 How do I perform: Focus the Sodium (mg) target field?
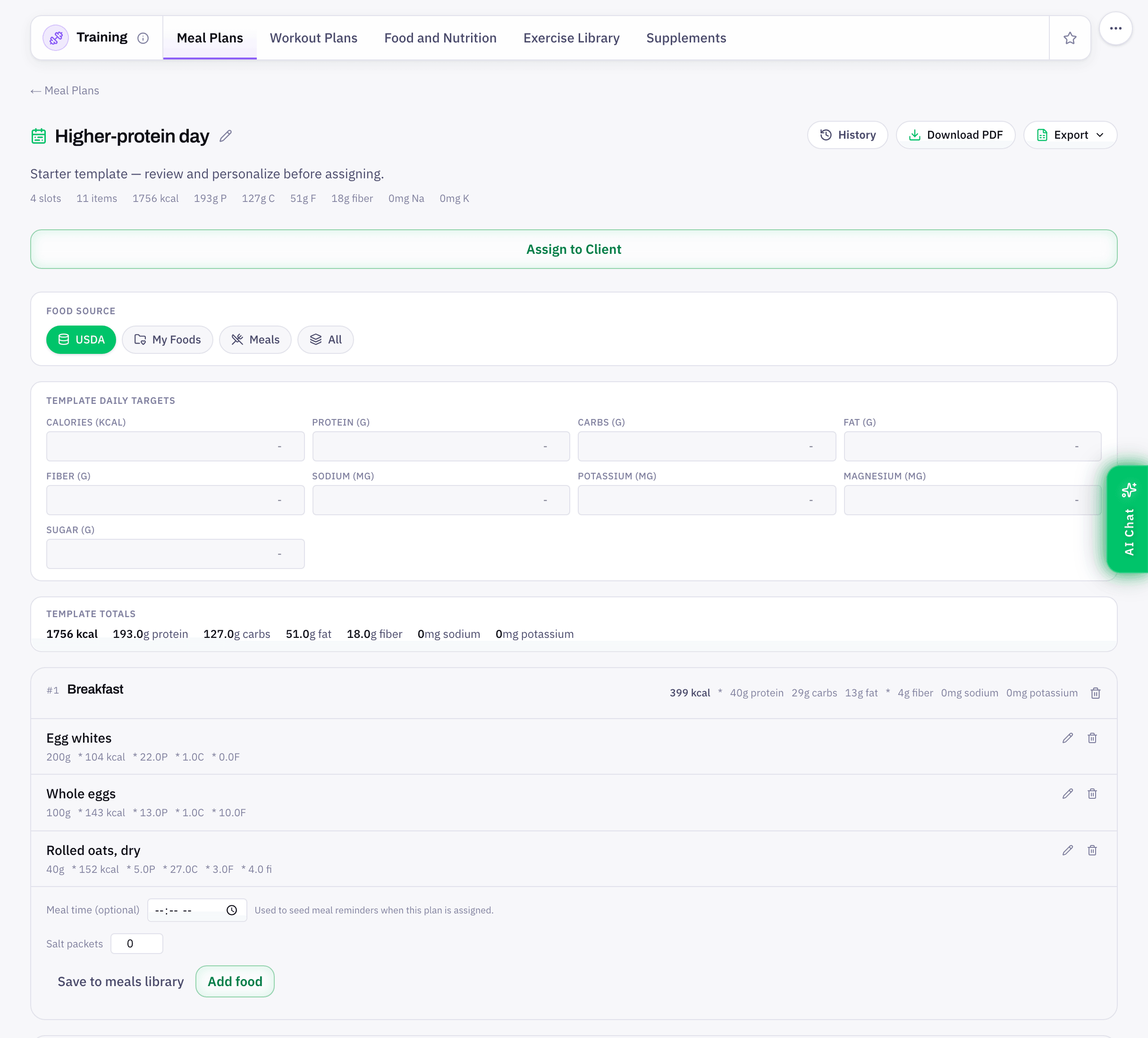(x=441, y=500)
